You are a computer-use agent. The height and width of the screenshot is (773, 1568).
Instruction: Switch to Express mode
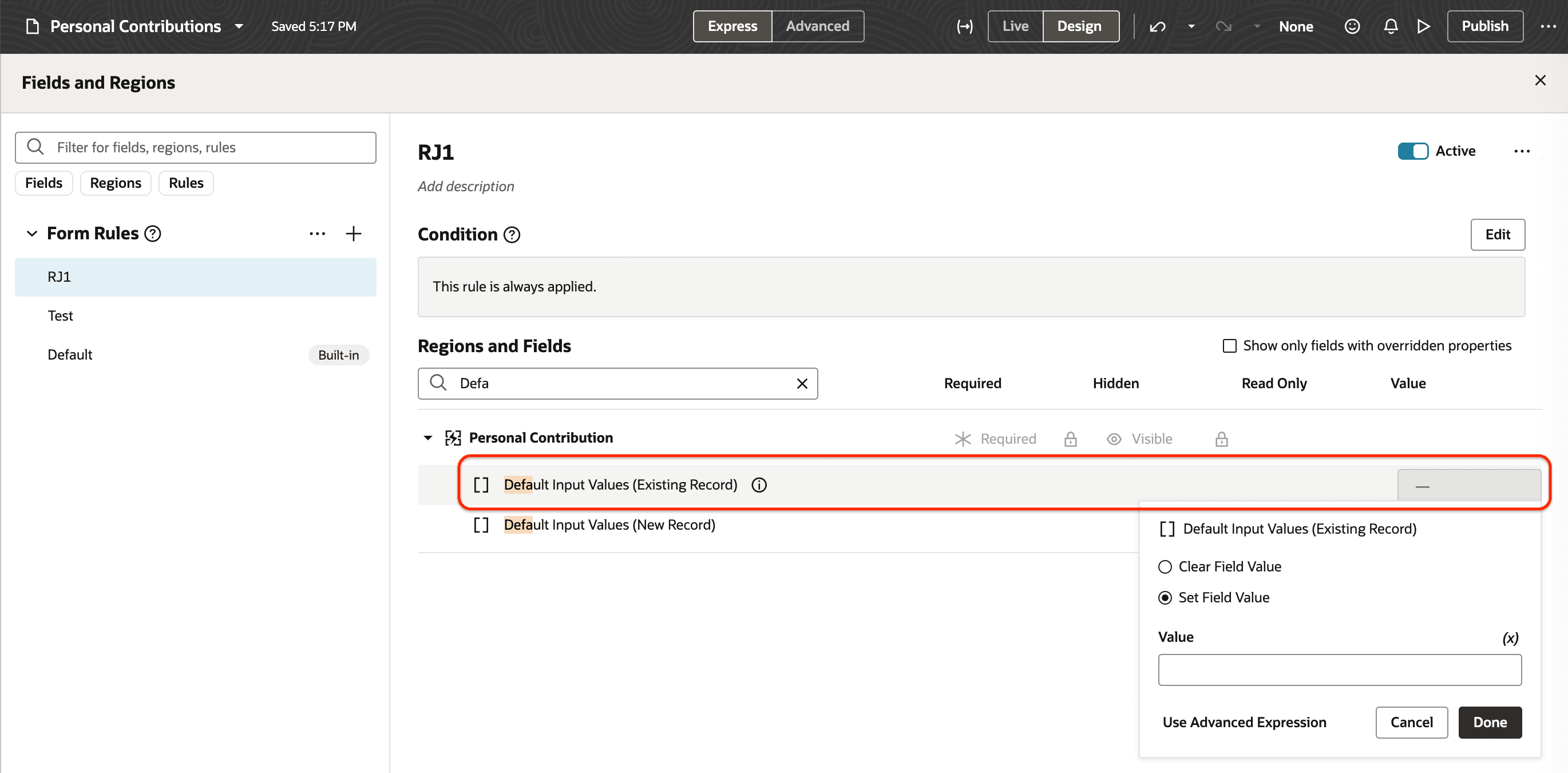(732, 26)
